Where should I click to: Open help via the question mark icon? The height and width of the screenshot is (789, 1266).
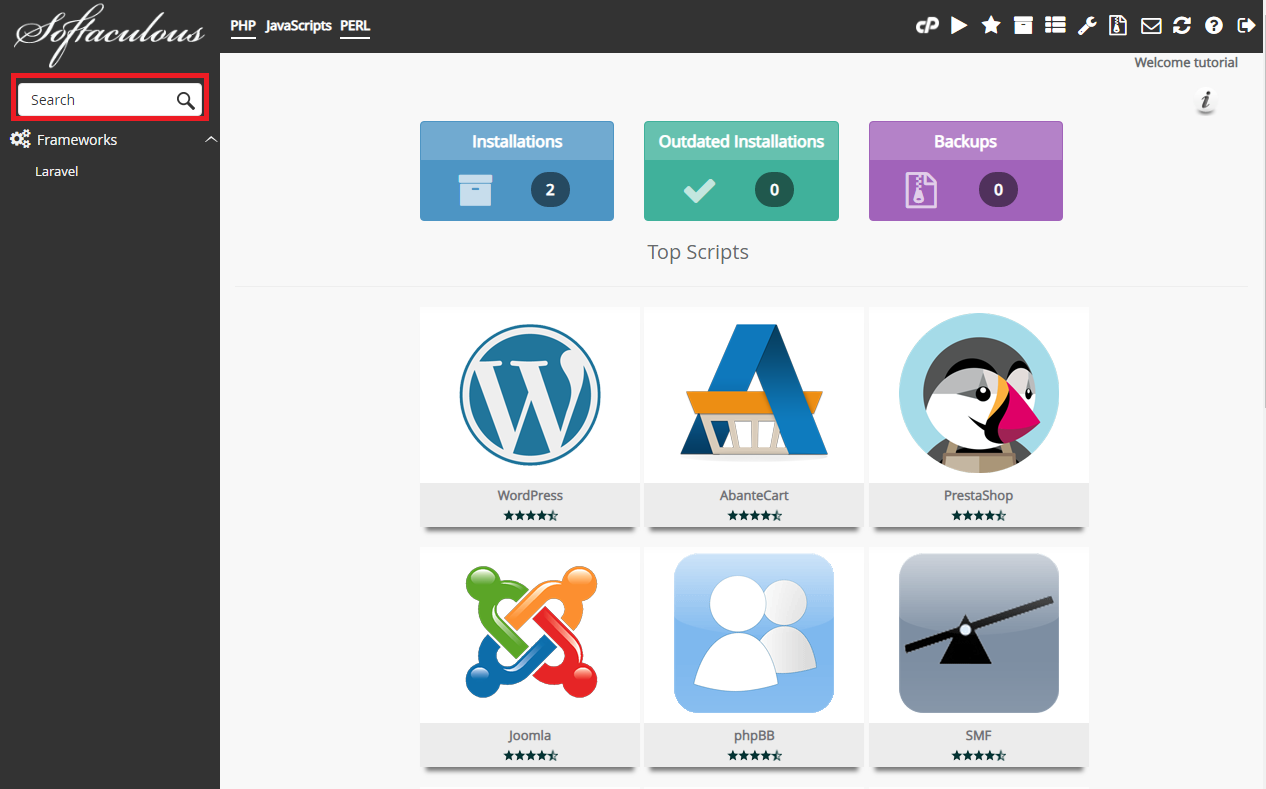tap(1214, 26)
